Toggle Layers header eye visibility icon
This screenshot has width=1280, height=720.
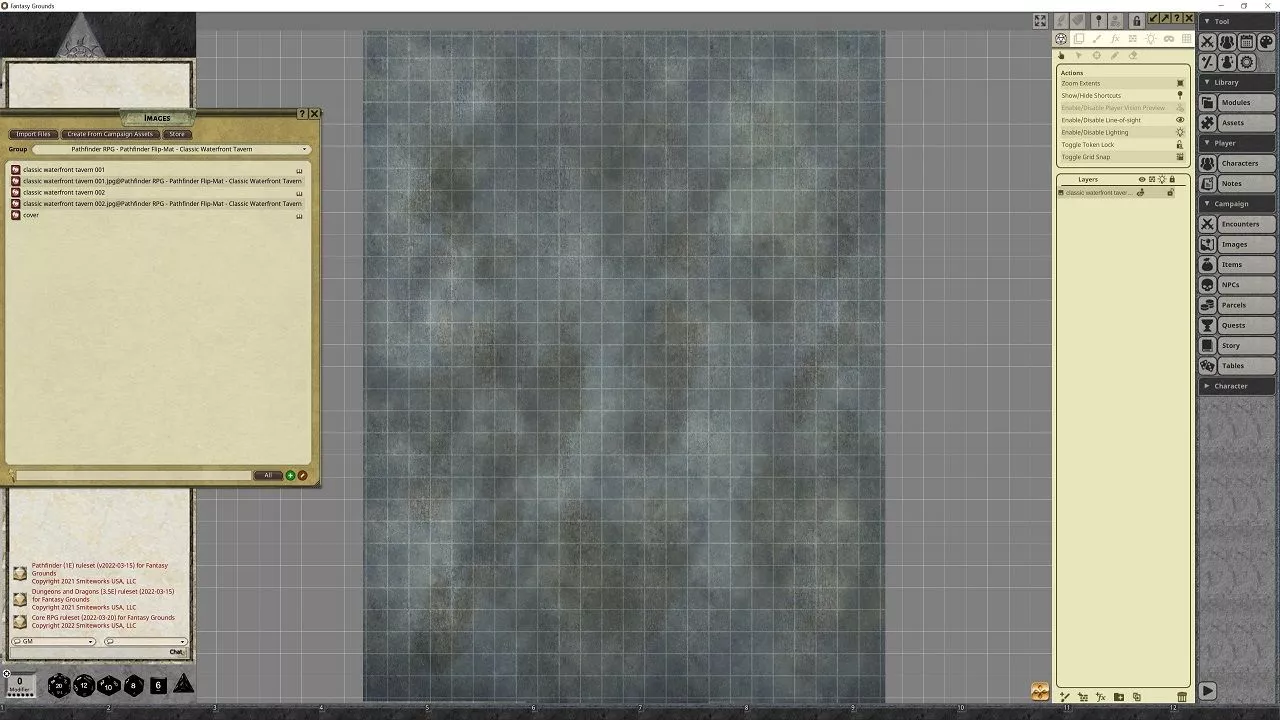1142,180
